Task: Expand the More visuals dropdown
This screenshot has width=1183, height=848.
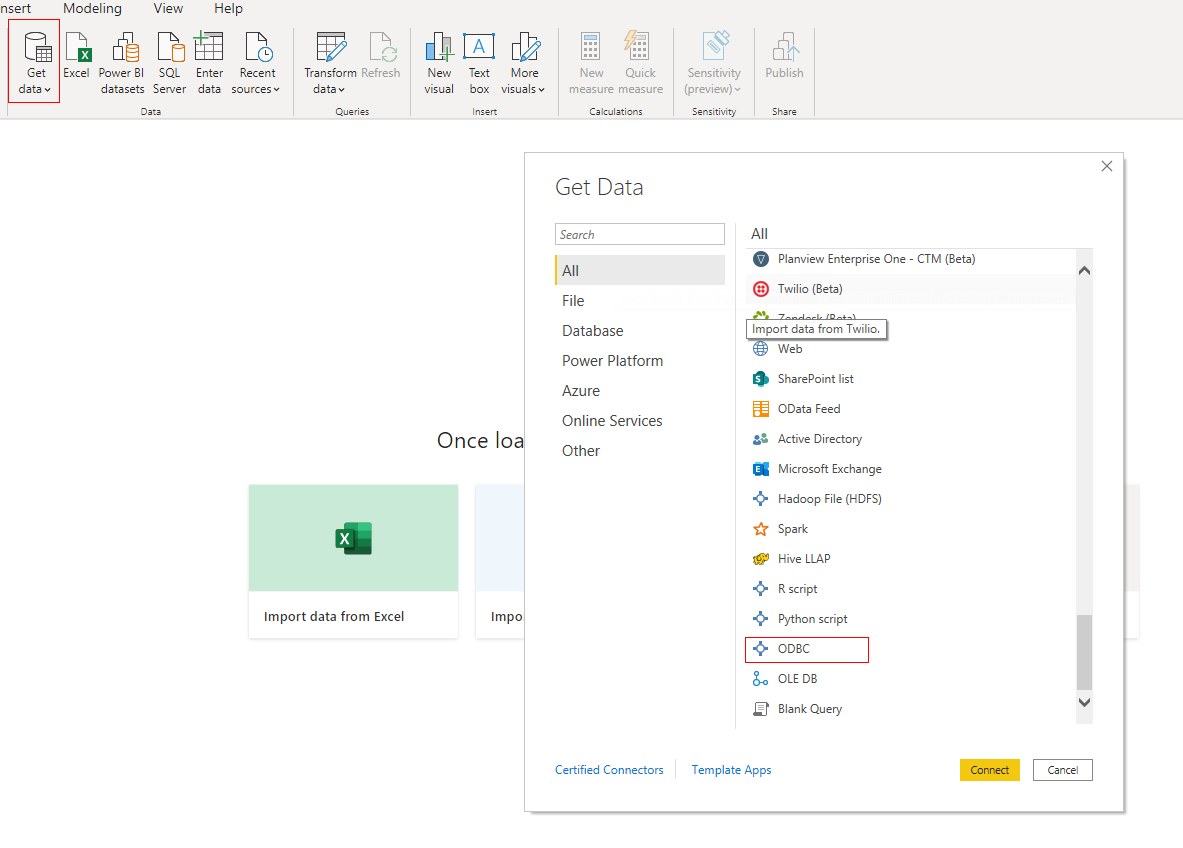Action: coord(524,63)
